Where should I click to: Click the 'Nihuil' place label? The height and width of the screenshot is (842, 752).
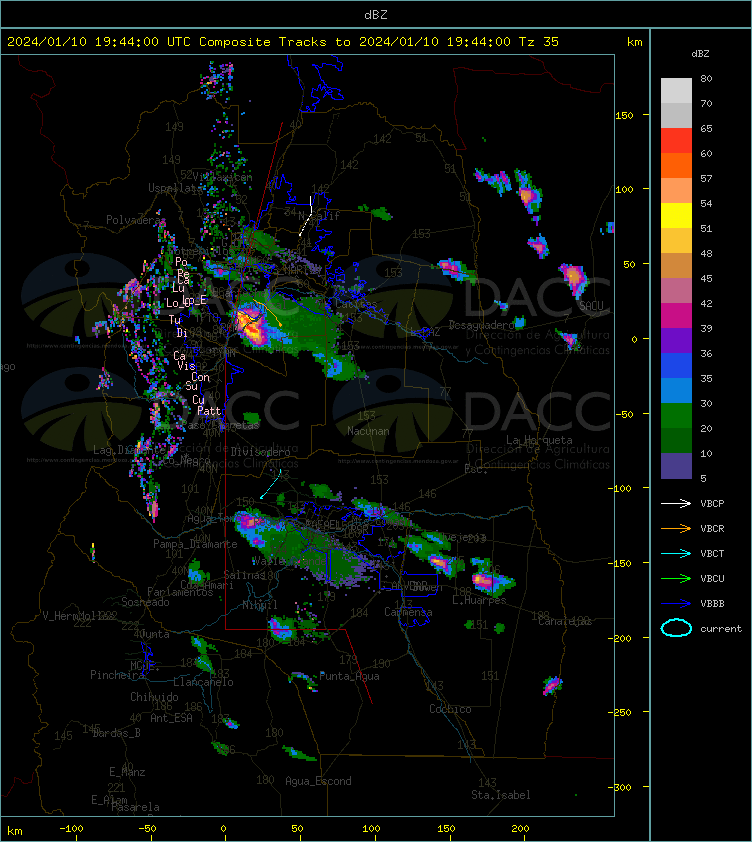pos(260,605)
